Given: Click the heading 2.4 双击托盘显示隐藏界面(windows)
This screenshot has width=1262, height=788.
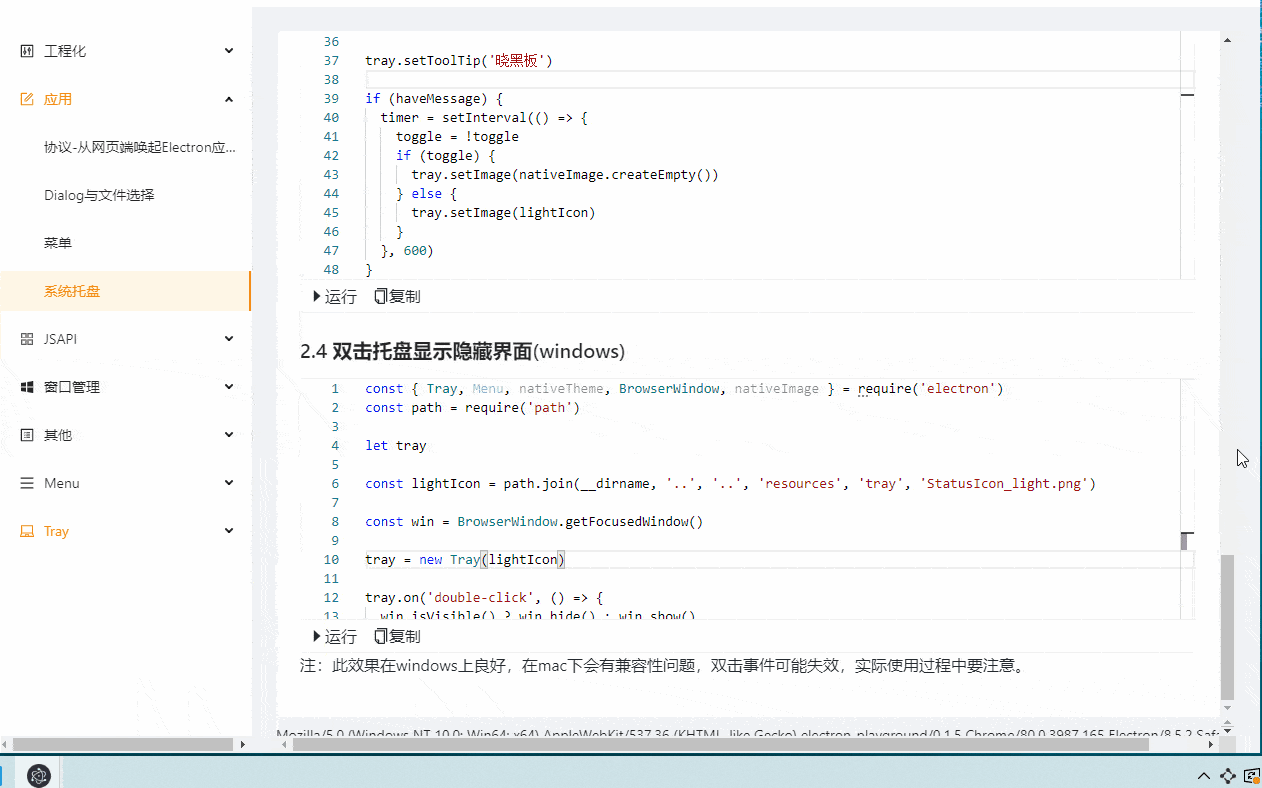Looking at the screenshot, I should pyautogui.click(x=462, y=351).
